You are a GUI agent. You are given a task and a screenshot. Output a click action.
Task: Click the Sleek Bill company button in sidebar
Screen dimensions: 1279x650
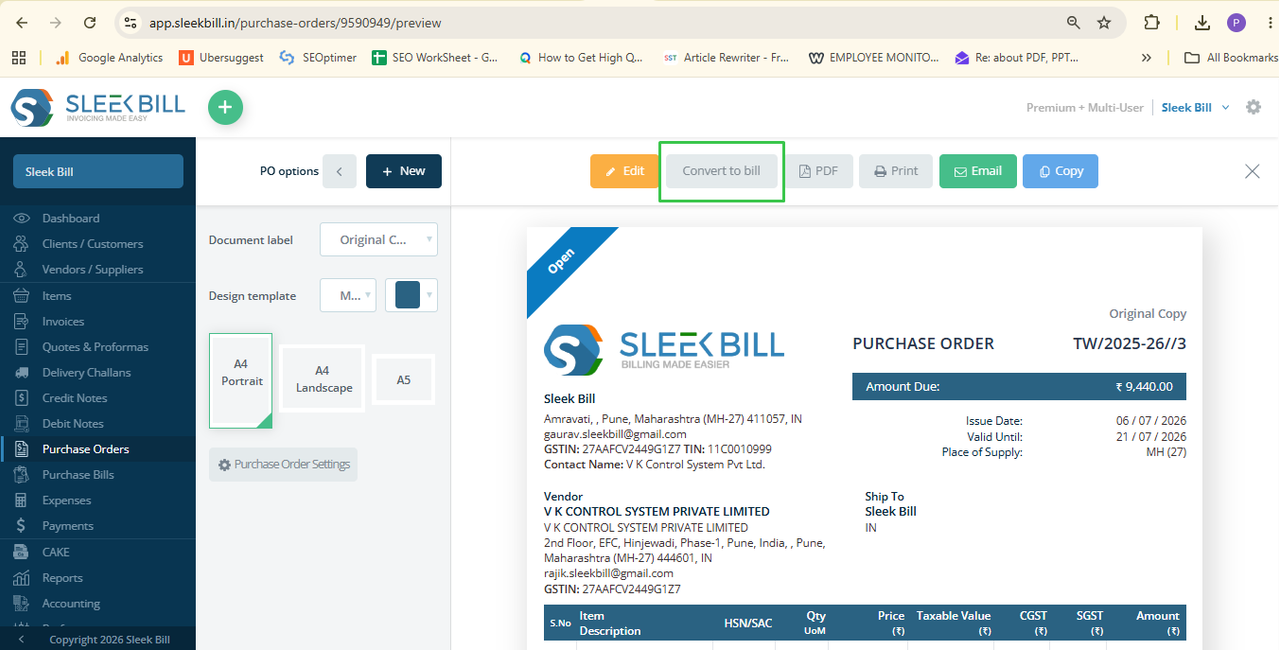[x=98, y=171]
